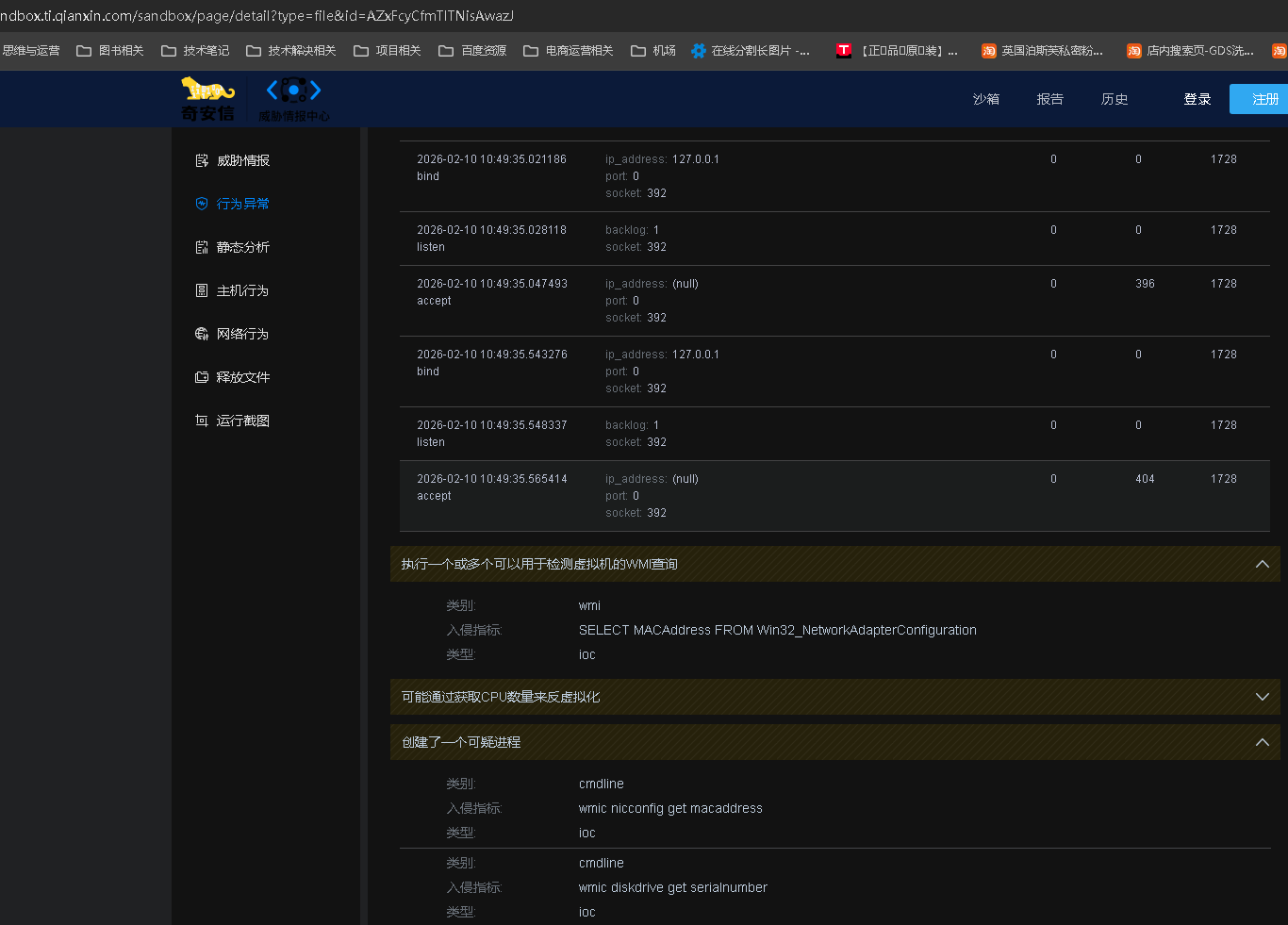1288x925 pixels.
Task: Open the 在线分割长图片 bookmark
Action: 751,51
